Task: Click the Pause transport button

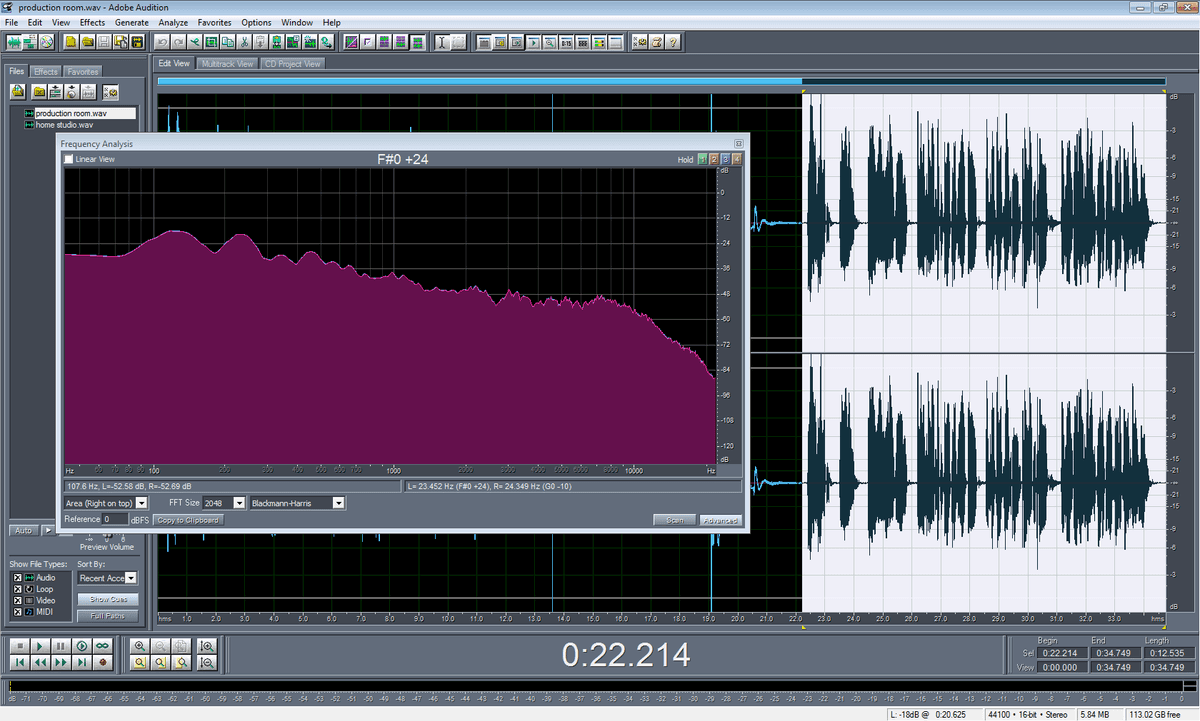Action: coord(61,646)
